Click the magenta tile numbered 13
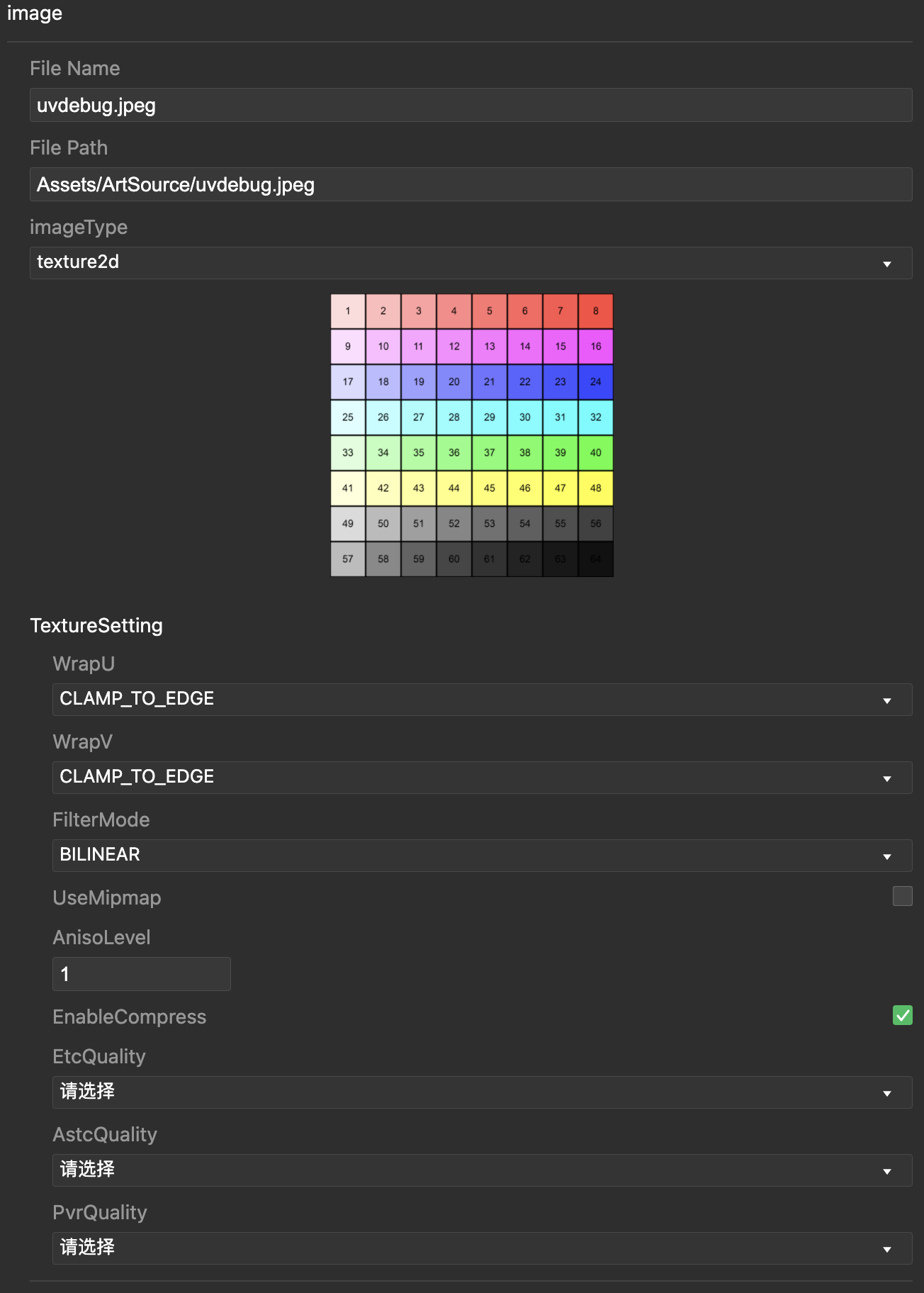Screen dimensions: 924x1293 (x=490, y=347)
